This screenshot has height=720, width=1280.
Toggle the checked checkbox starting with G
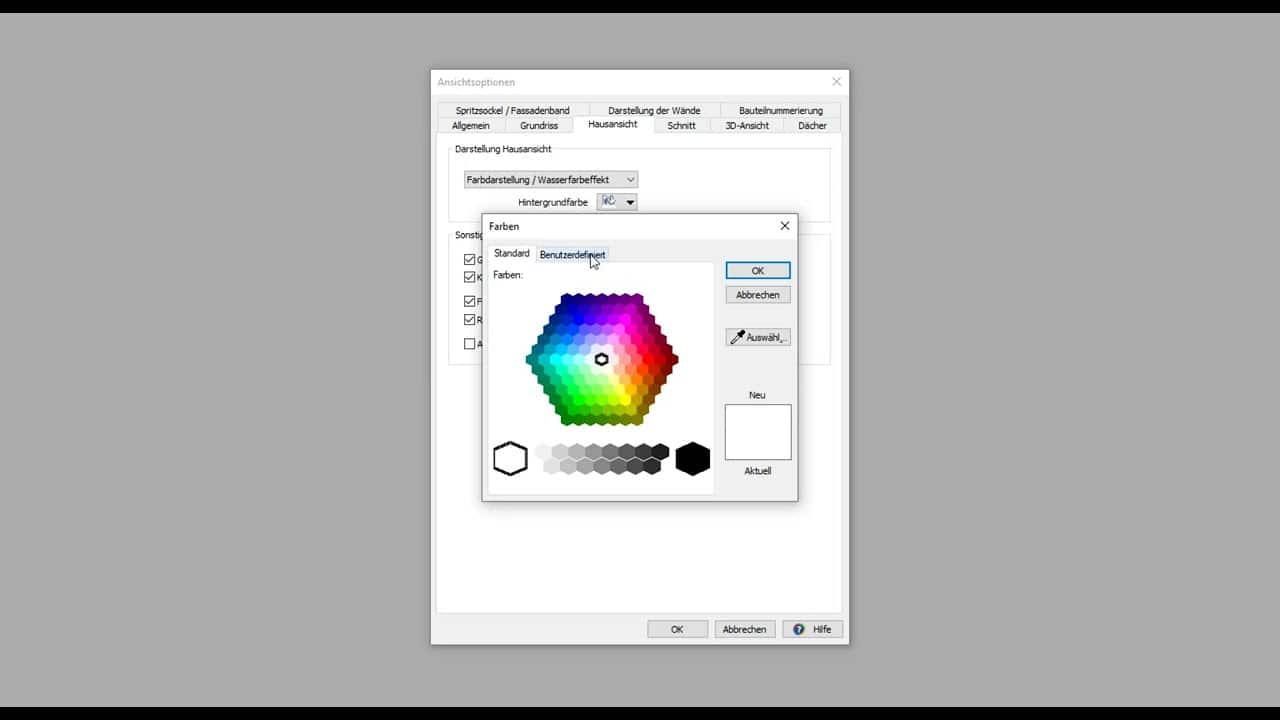click(470, 260)
